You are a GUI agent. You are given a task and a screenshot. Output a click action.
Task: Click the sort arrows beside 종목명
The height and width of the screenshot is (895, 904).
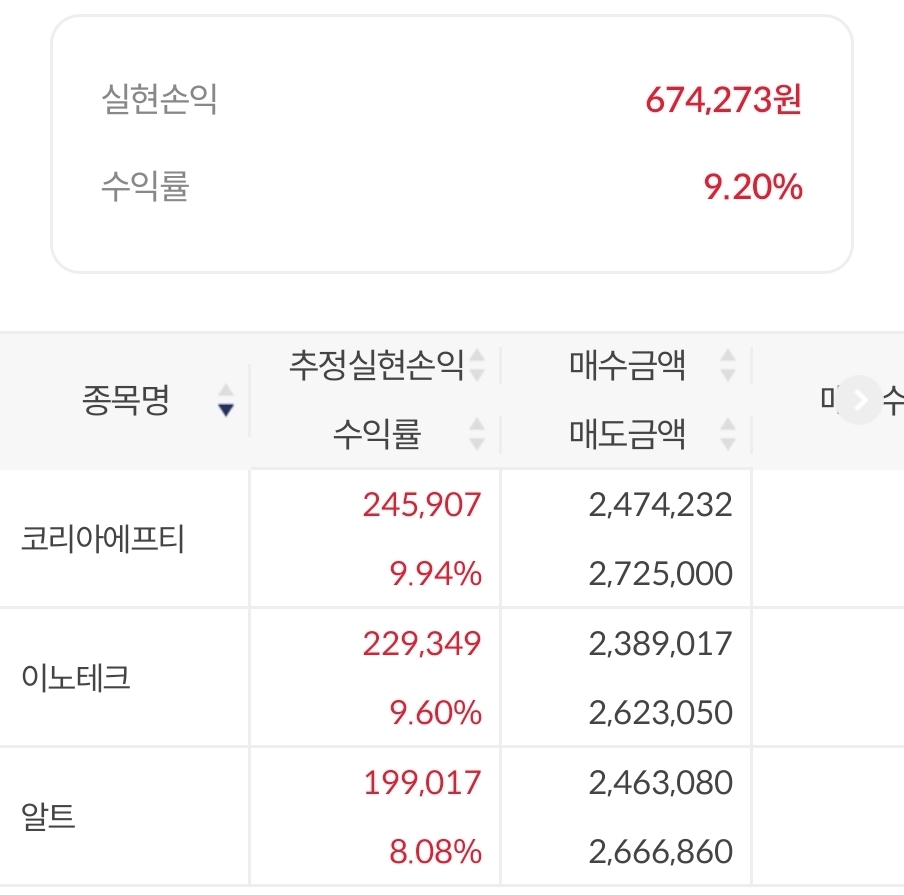click(226, 401)
